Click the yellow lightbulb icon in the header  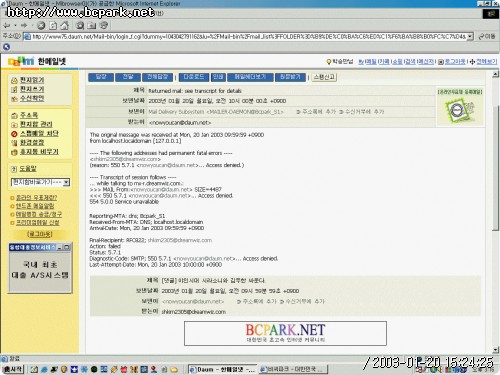coord(329,62)
